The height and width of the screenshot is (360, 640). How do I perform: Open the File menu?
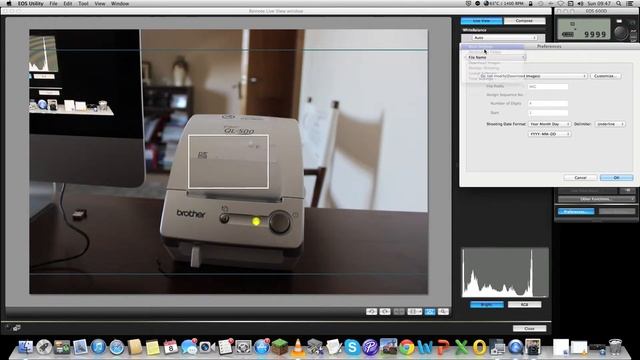pos(53,3)
